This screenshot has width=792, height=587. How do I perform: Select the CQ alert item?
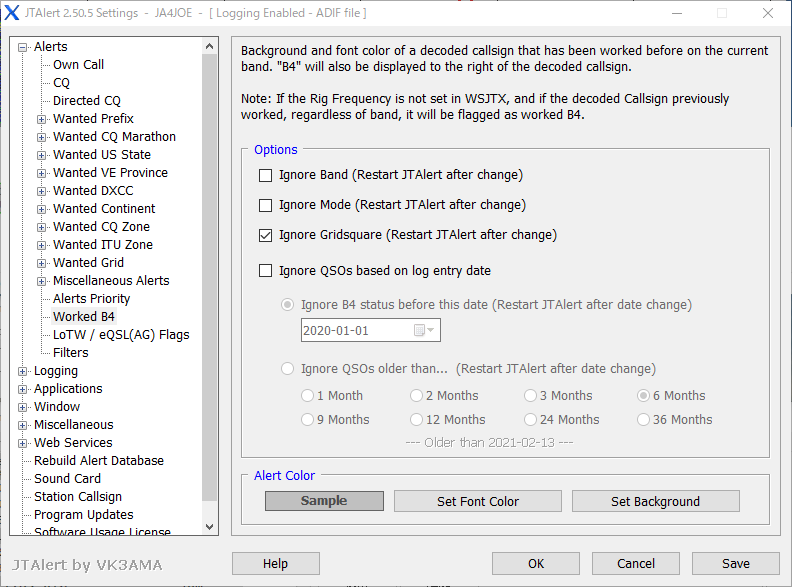pos(61,83)
